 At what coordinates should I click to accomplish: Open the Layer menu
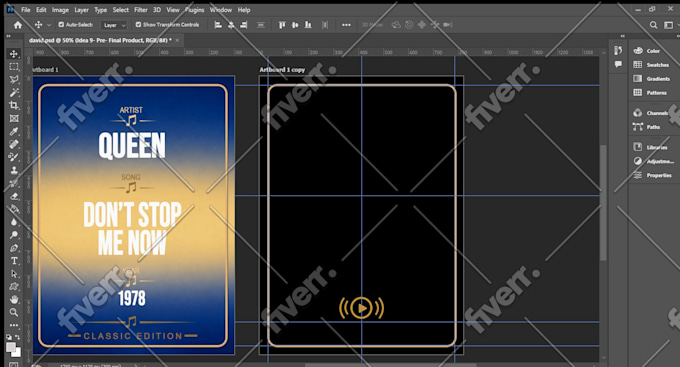coord(81,10)
